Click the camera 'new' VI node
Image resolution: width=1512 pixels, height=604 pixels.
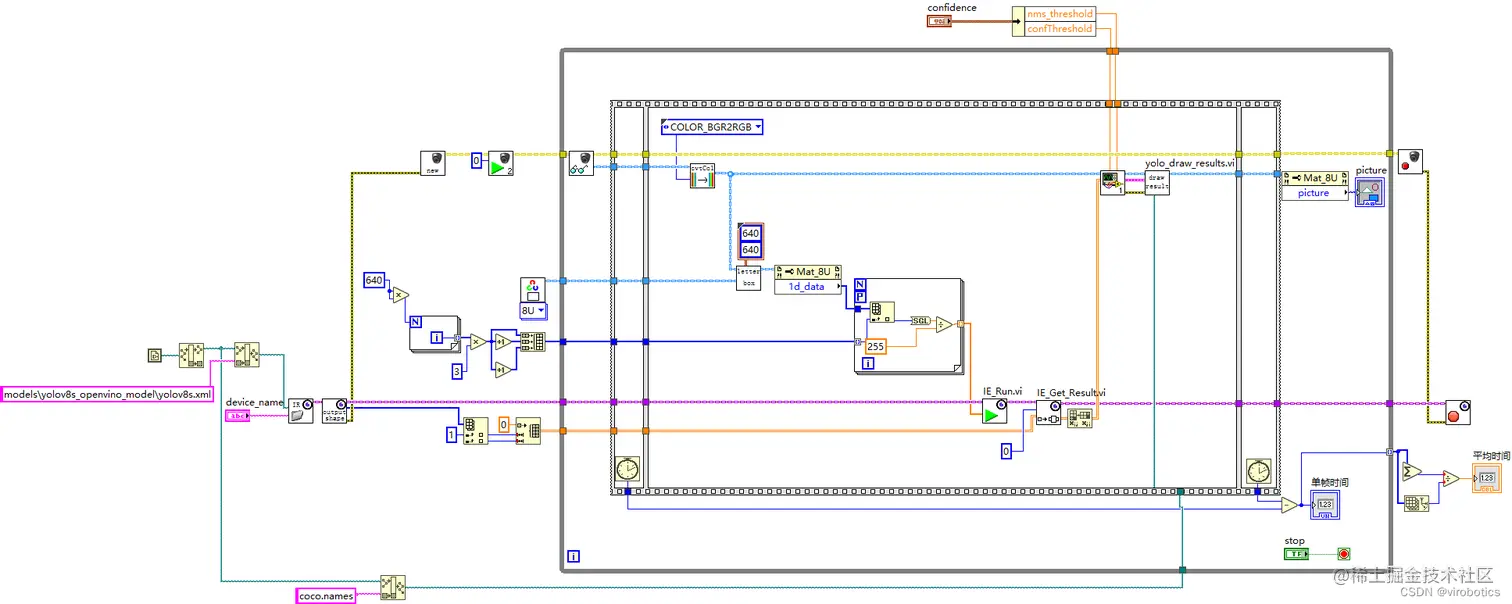tap(433, 163)
